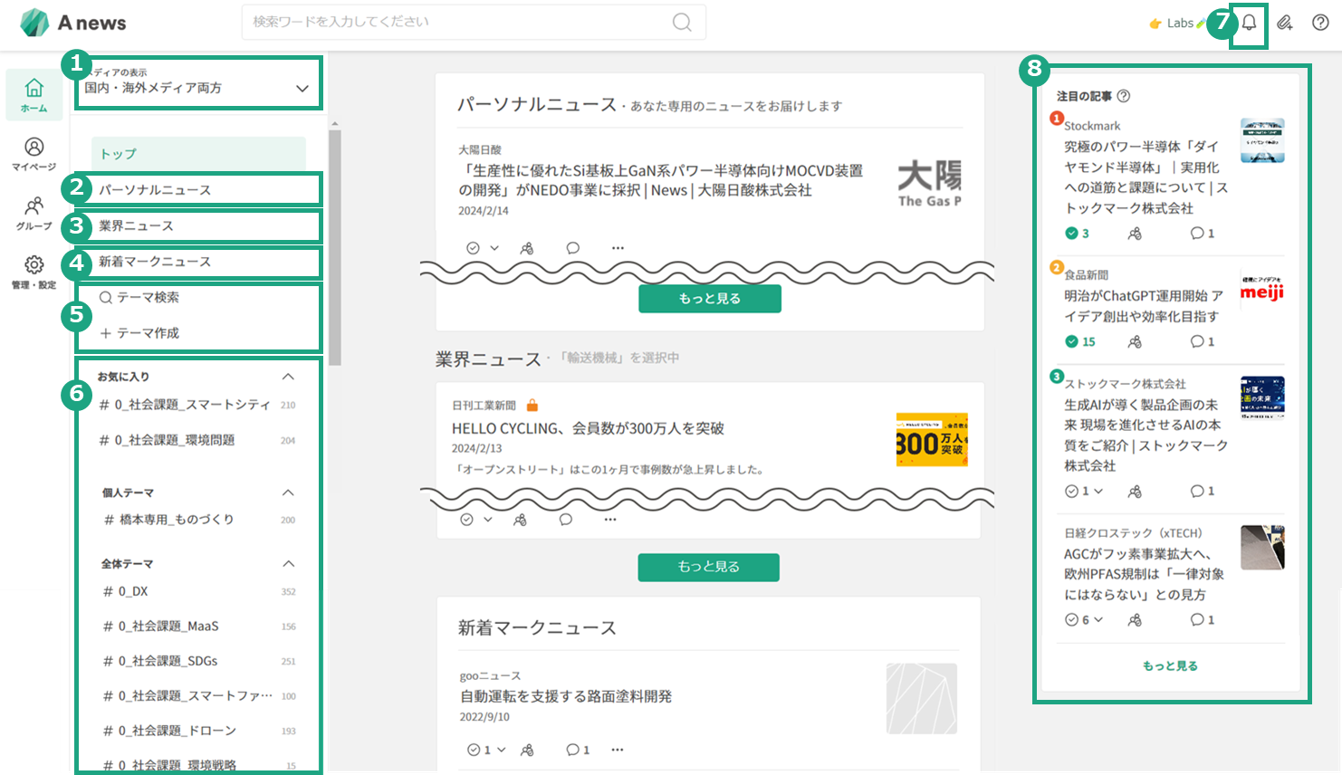Toggle check mark on HELLO CYCLING article
The width and height of the screenshot is (1342, 775).
pyautogui.click(x=466, y=519)
